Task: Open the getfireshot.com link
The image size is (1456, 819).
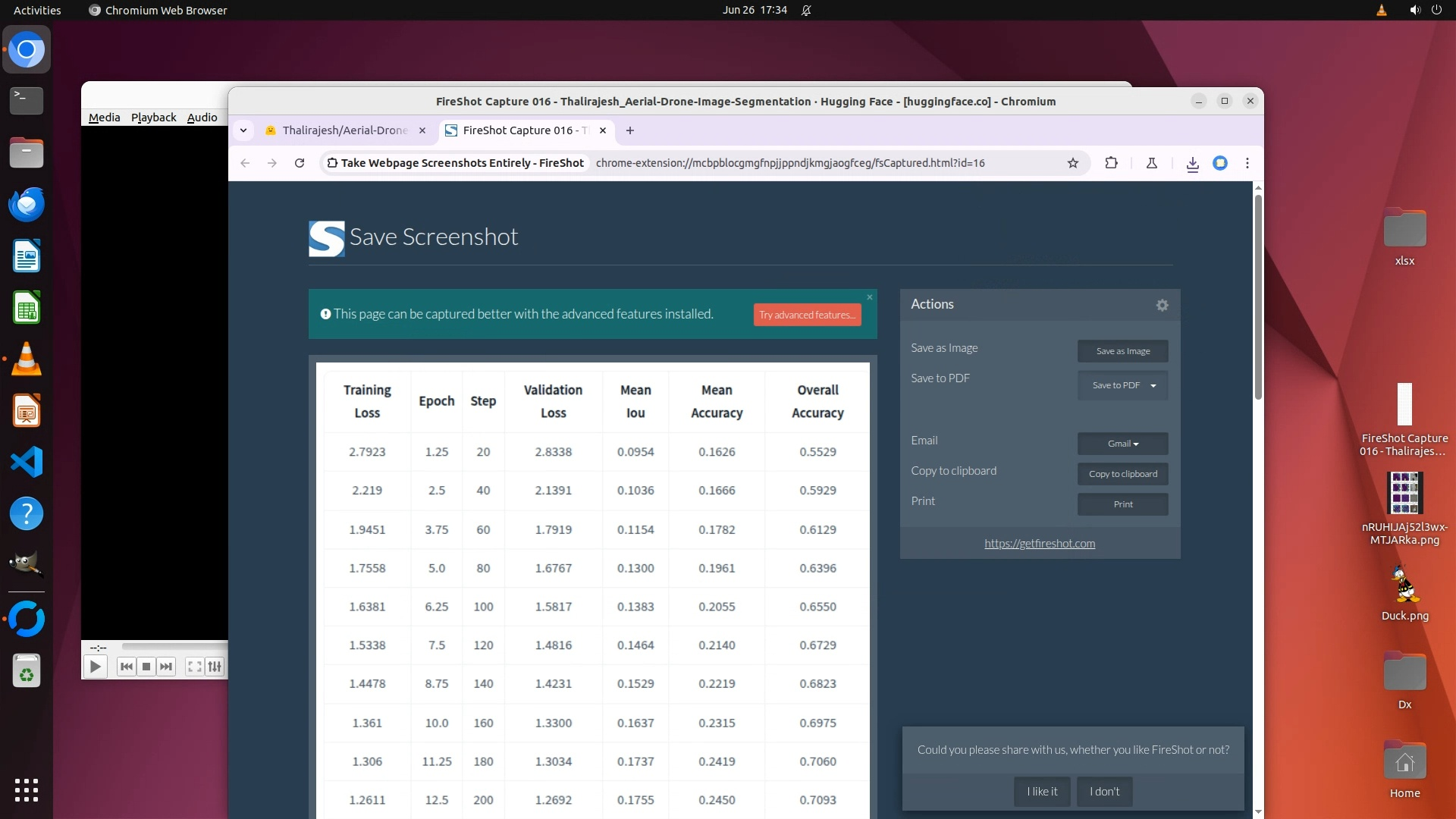Action: coord(1039,544)
